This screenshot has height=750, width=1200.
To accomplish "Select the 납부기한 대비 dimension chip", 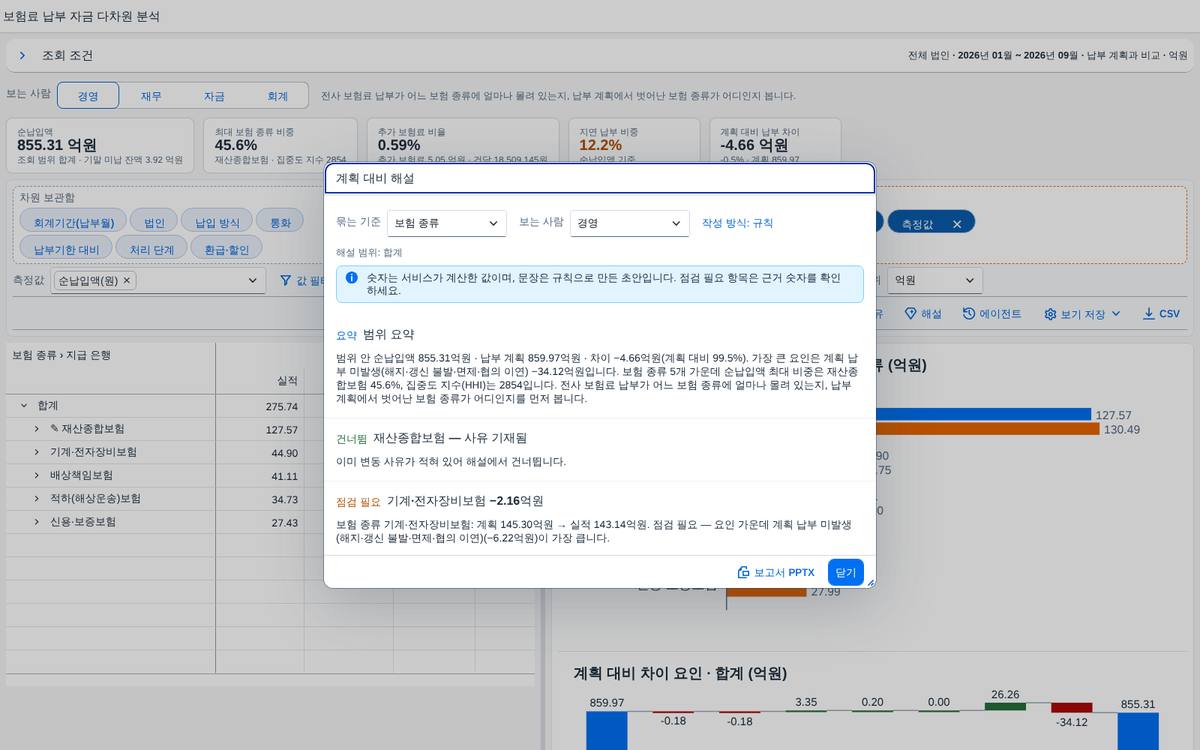I will [66, 248].
